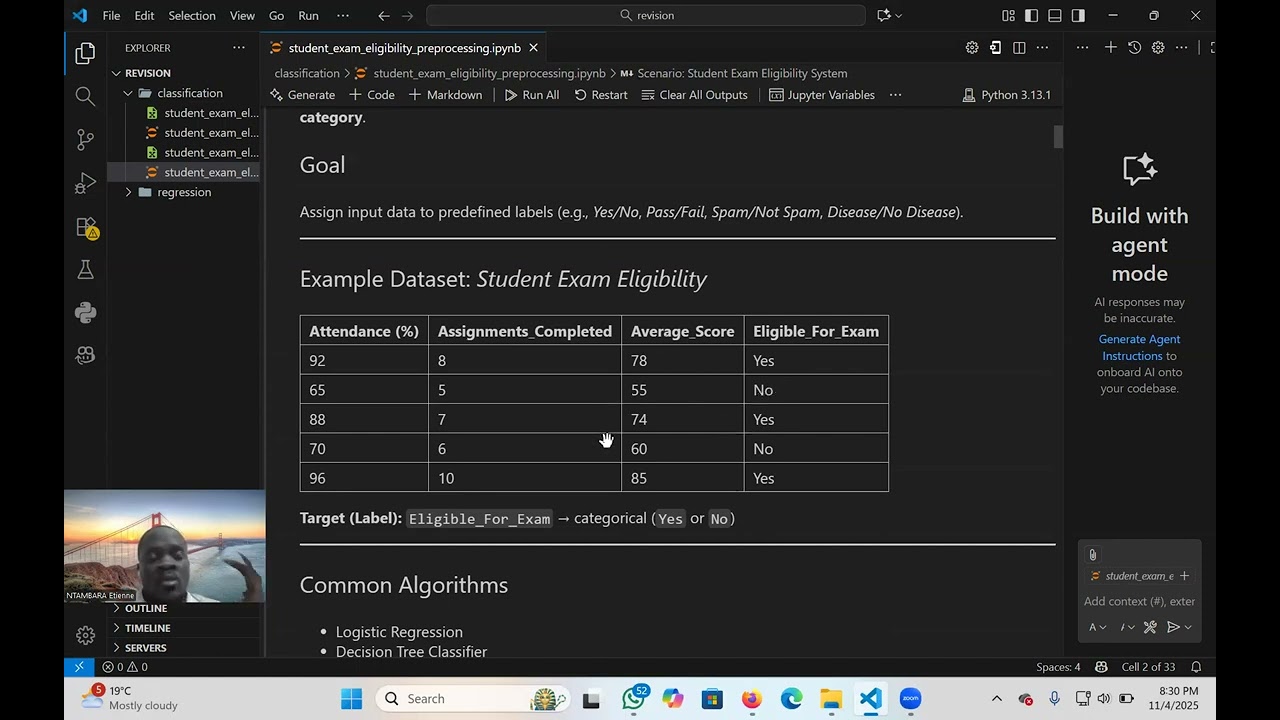The height and width of the screenshot is (720, 1280).
Task: Open Copilot status icon in status bar
Action: tap(1101, 667)
